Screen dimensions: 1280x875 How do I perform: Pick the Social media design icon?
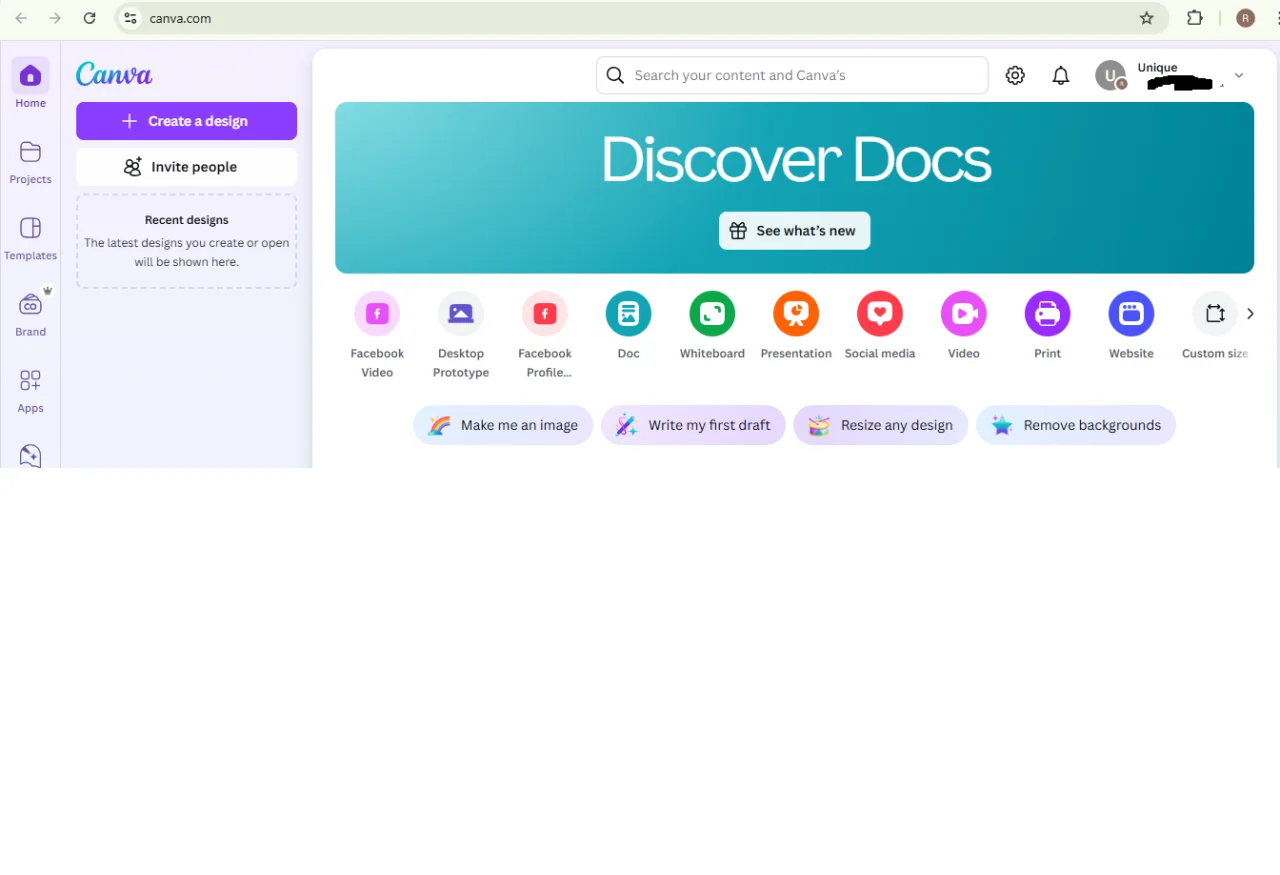coord(880,314)
